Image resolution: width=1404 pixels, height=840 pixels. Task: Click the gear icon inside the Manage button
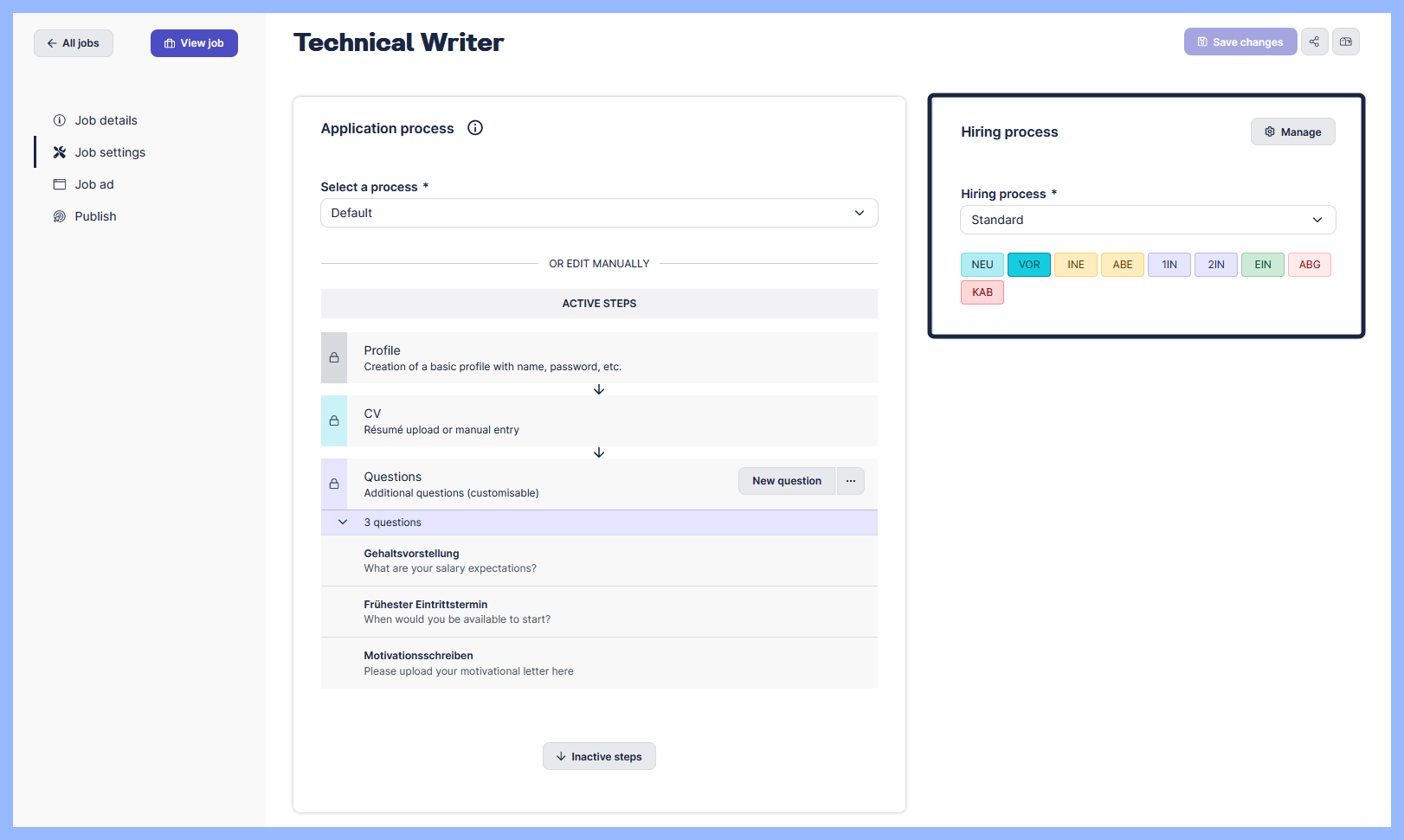[x=1269, y=131]
